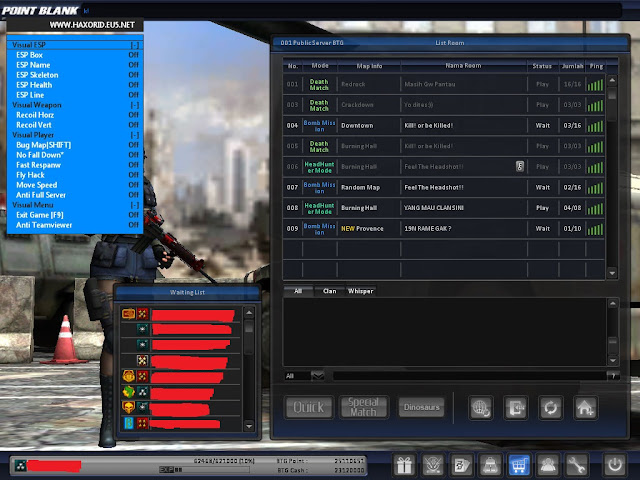Viewport: 640px width, 480px height.
Task: Click Waiting List scroll up arrow
Action: [x=249, y=313]
